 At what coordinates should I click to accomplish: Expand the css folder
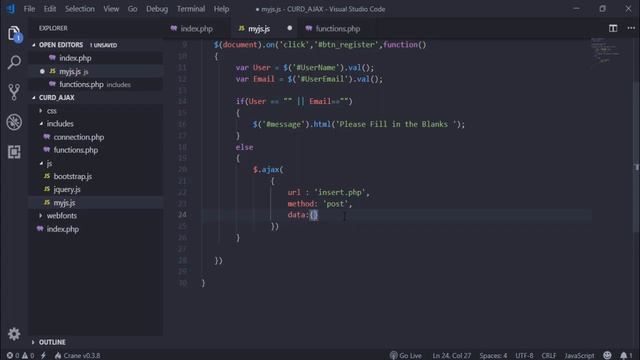pyautogui.click(x=51, y=111)
